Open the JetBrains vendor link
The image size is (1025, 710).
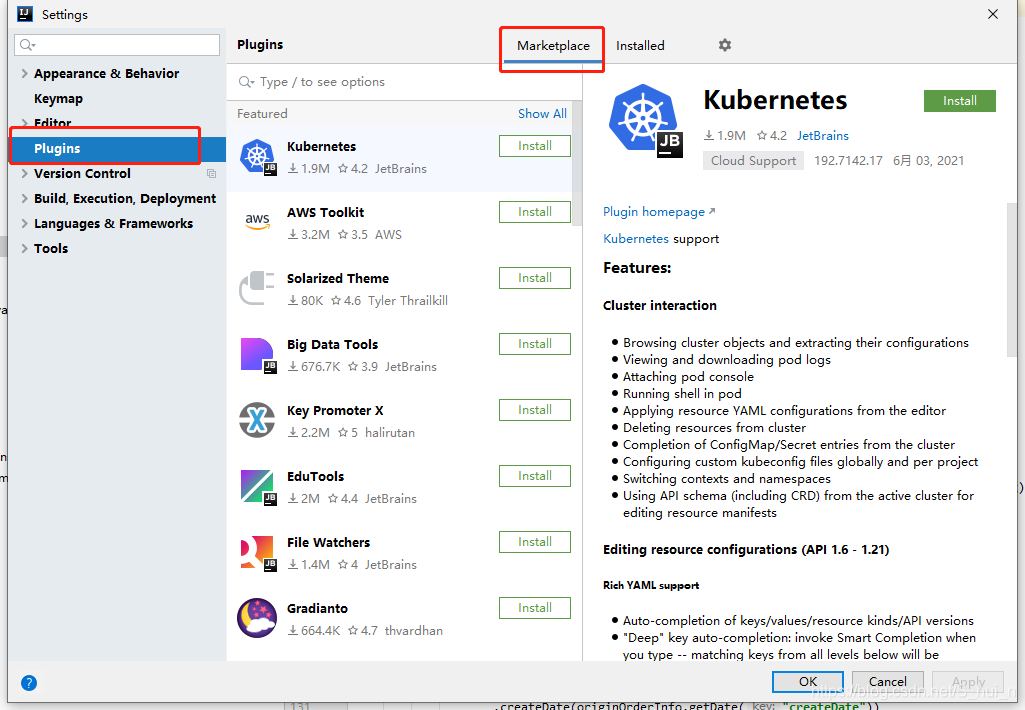pos(822,136)
